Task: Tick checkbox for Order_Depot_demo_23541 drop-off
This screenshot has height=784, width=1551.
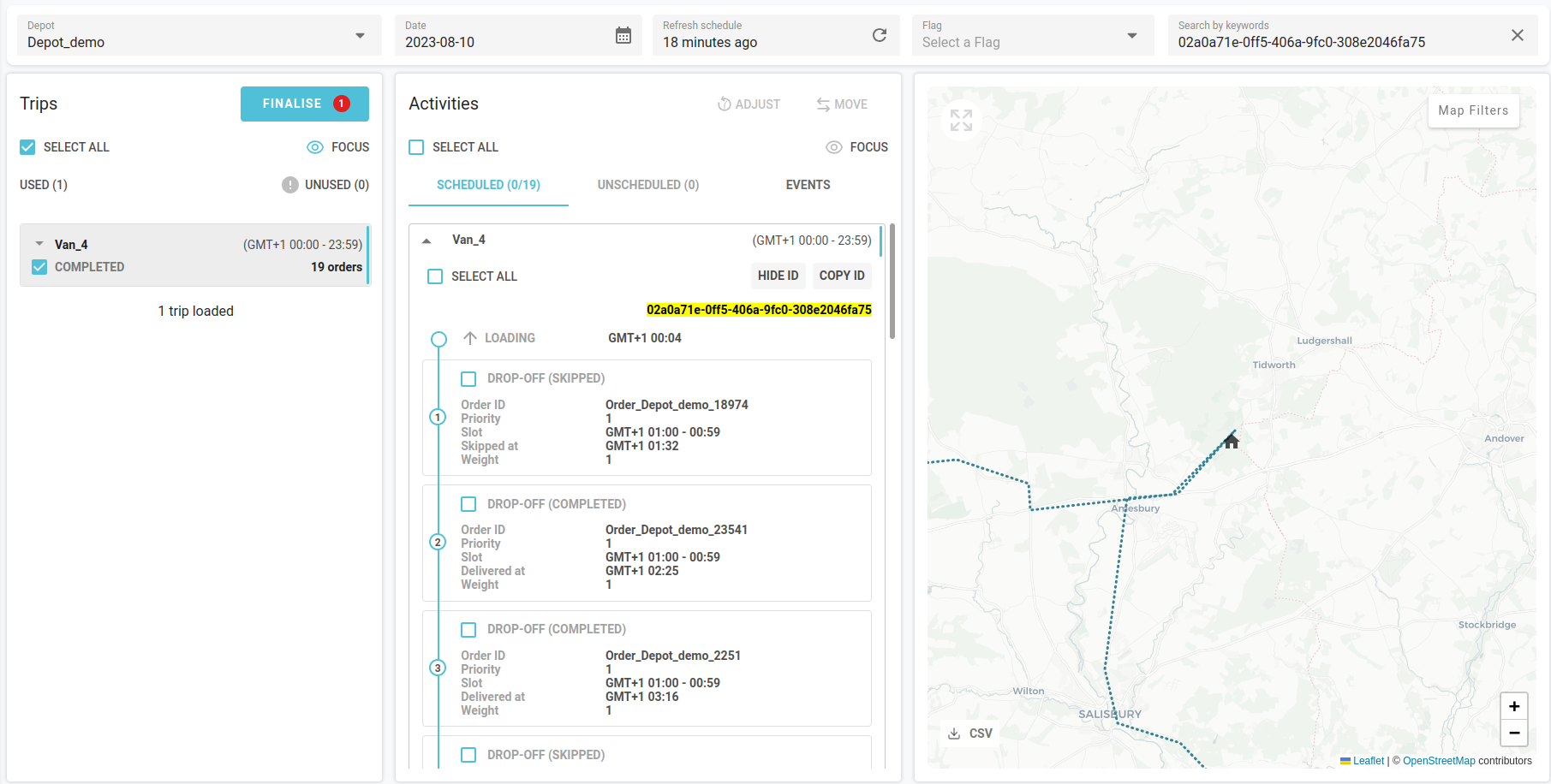Action: [468, 504]
